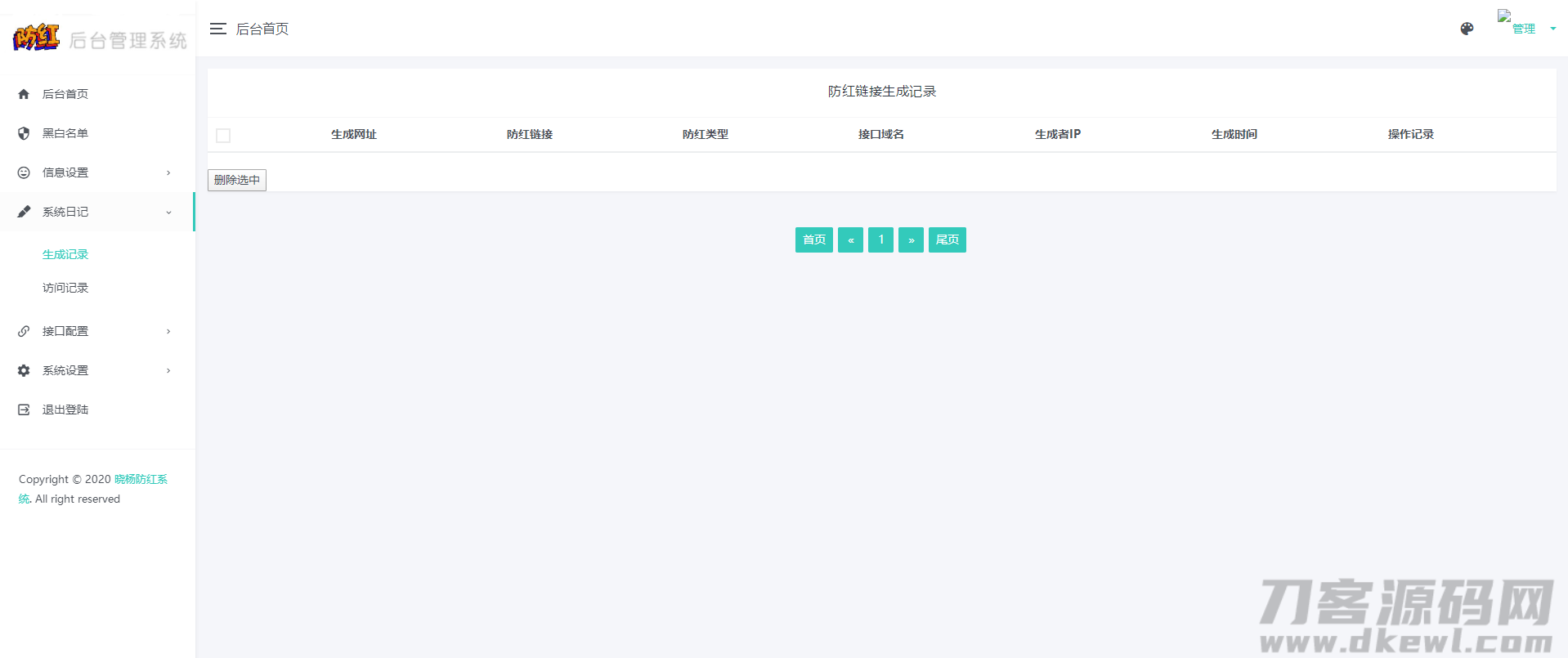Click the pen icon for 系统日记
The height and width of the screenshot is (658, 1568).
[24, 212]
